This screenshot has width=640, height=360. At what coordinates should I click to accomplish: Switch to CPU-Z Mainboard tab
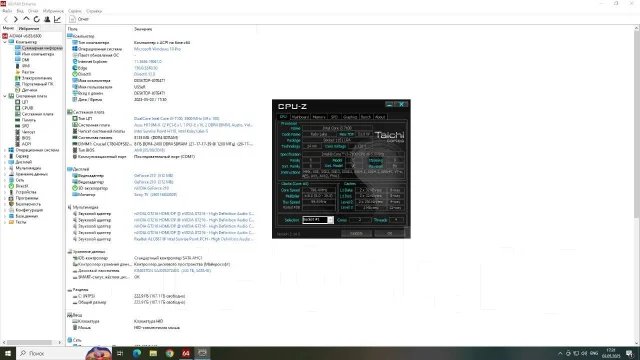pos(300,117)
